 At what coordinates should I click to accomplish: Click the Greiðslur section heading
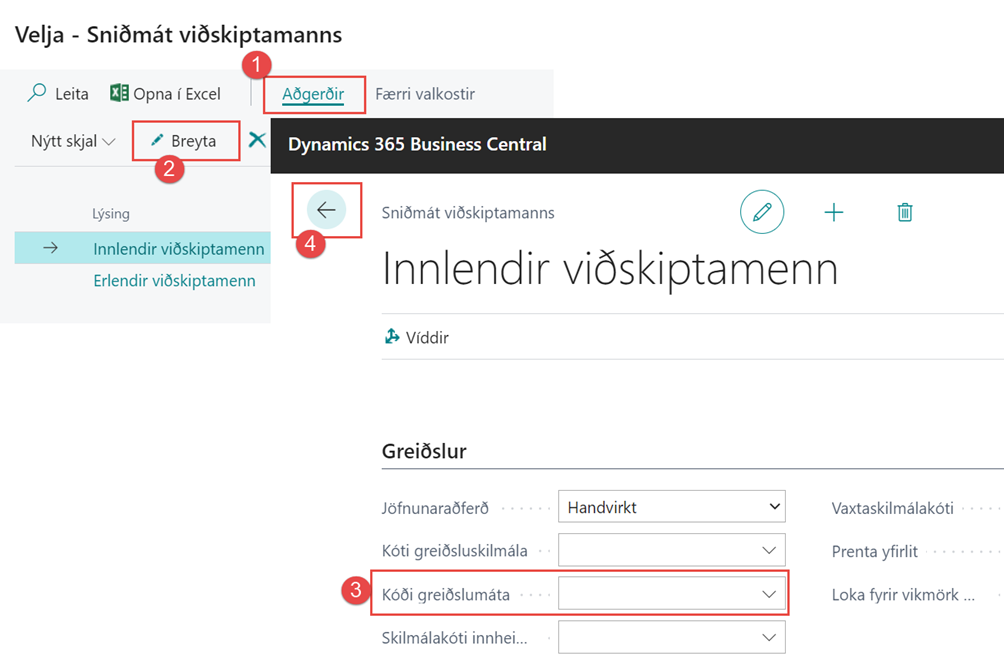click(424, 451)
